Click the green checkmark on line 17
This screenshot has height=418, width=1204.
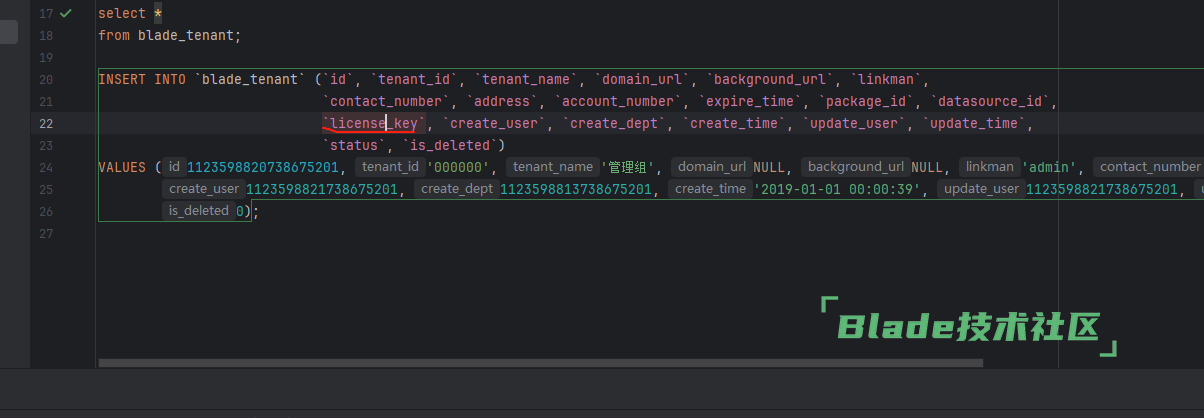66,14
